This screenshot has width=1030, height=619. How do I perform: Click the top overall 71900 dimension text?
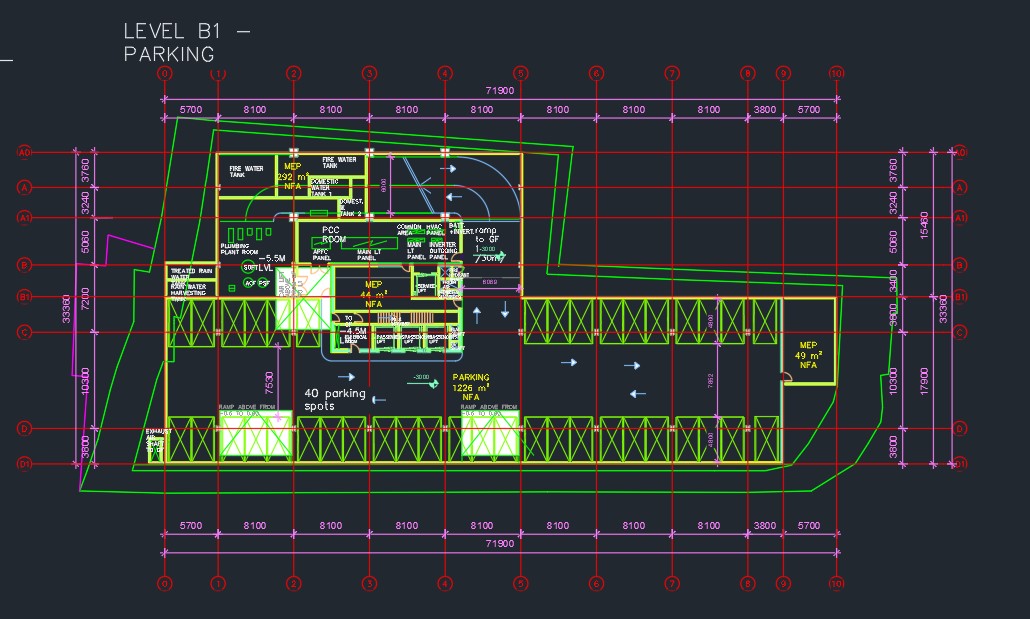500,91
